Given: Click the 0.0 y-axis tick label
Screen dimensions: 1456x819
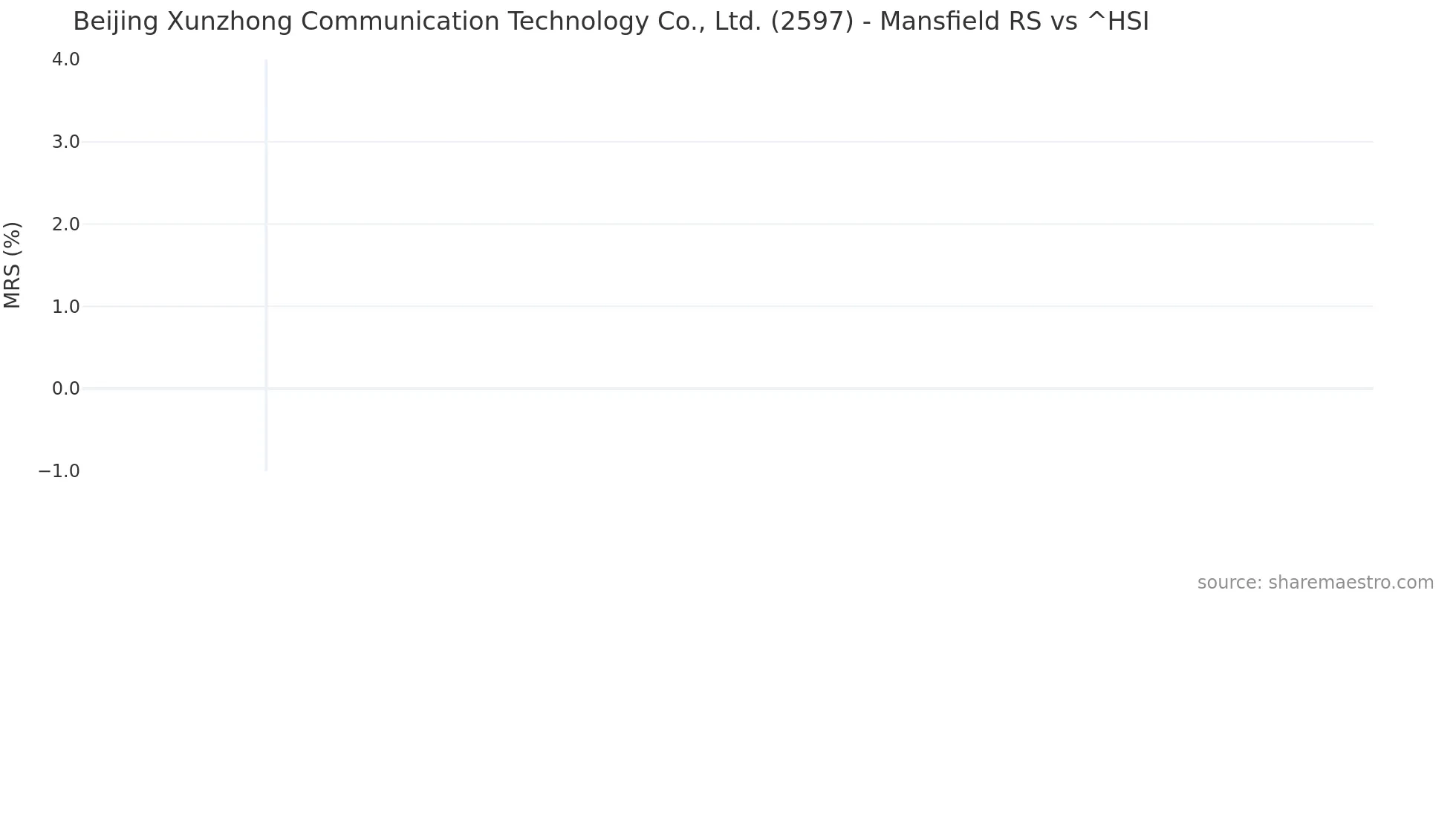Looking at the screenshot, I should click(65, 389).
